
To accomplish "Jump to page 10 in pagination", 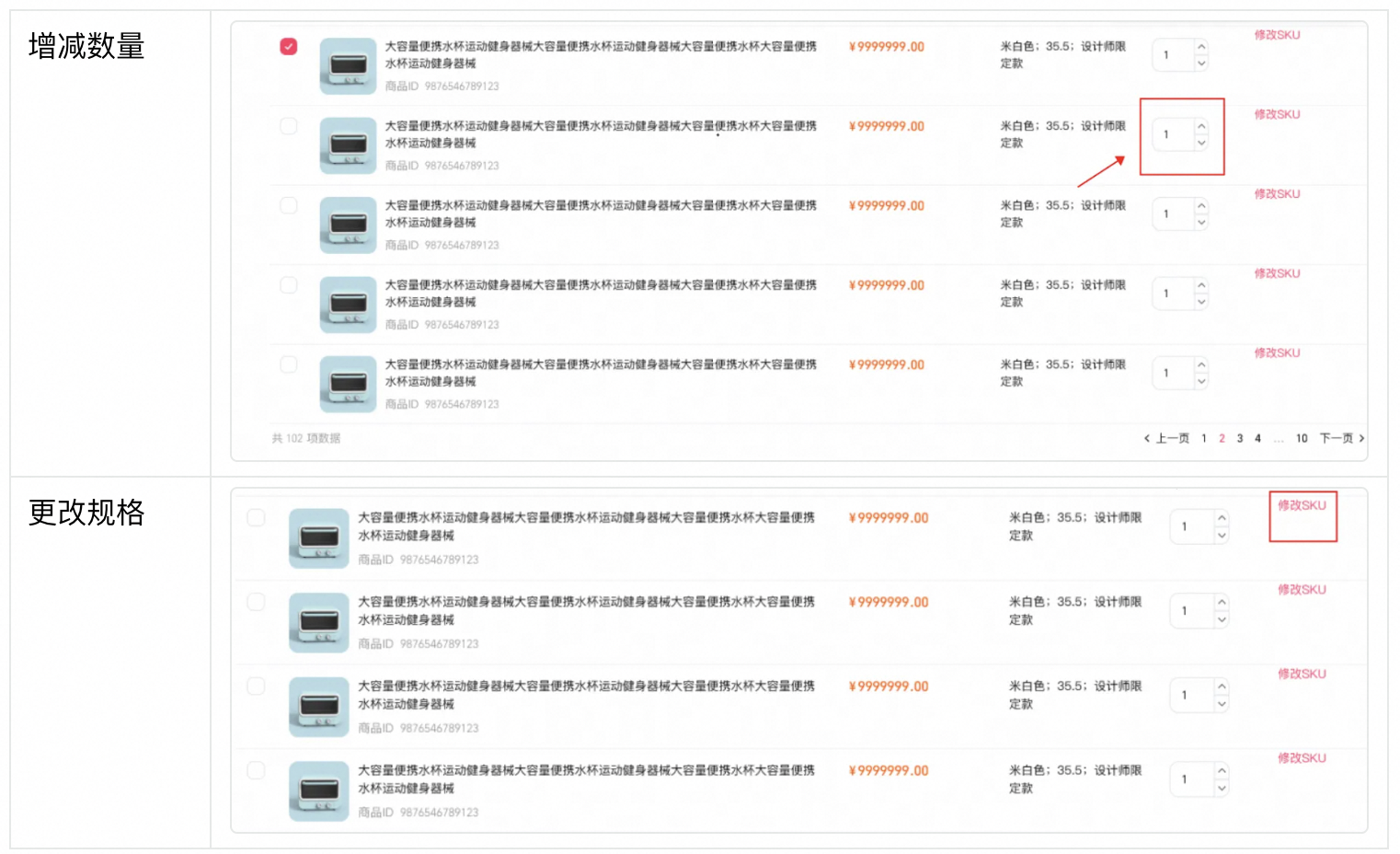I will pyautogui.click(x=1302, y=438).
